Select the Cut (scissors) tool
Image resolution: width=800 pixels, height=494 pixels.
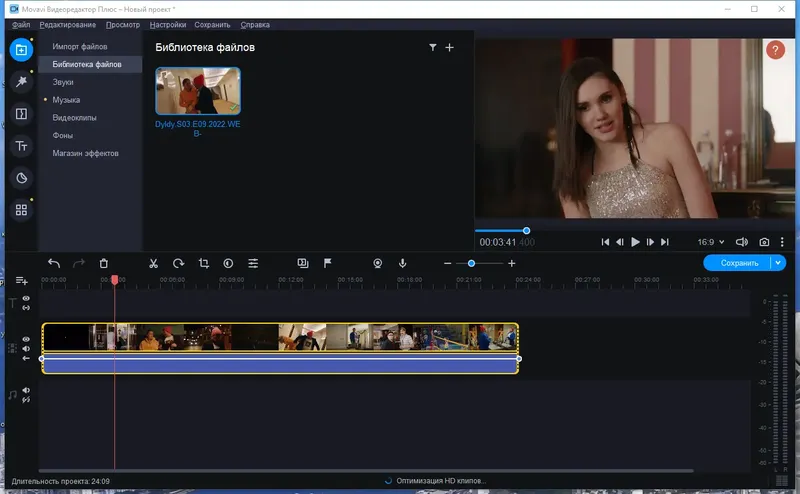point(153,263)
